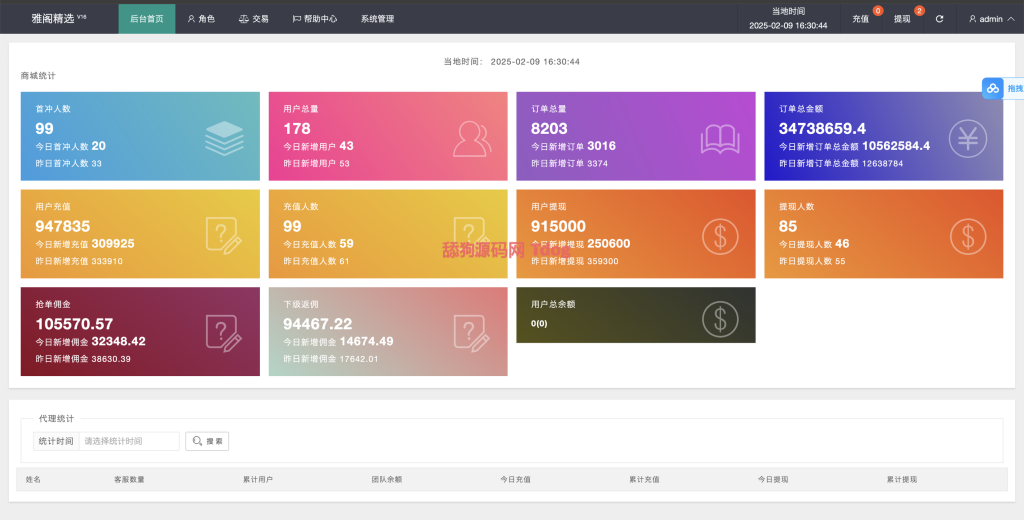
Task: Click the dollar icon in 用户总余额 card
Action: pos(720,316)
